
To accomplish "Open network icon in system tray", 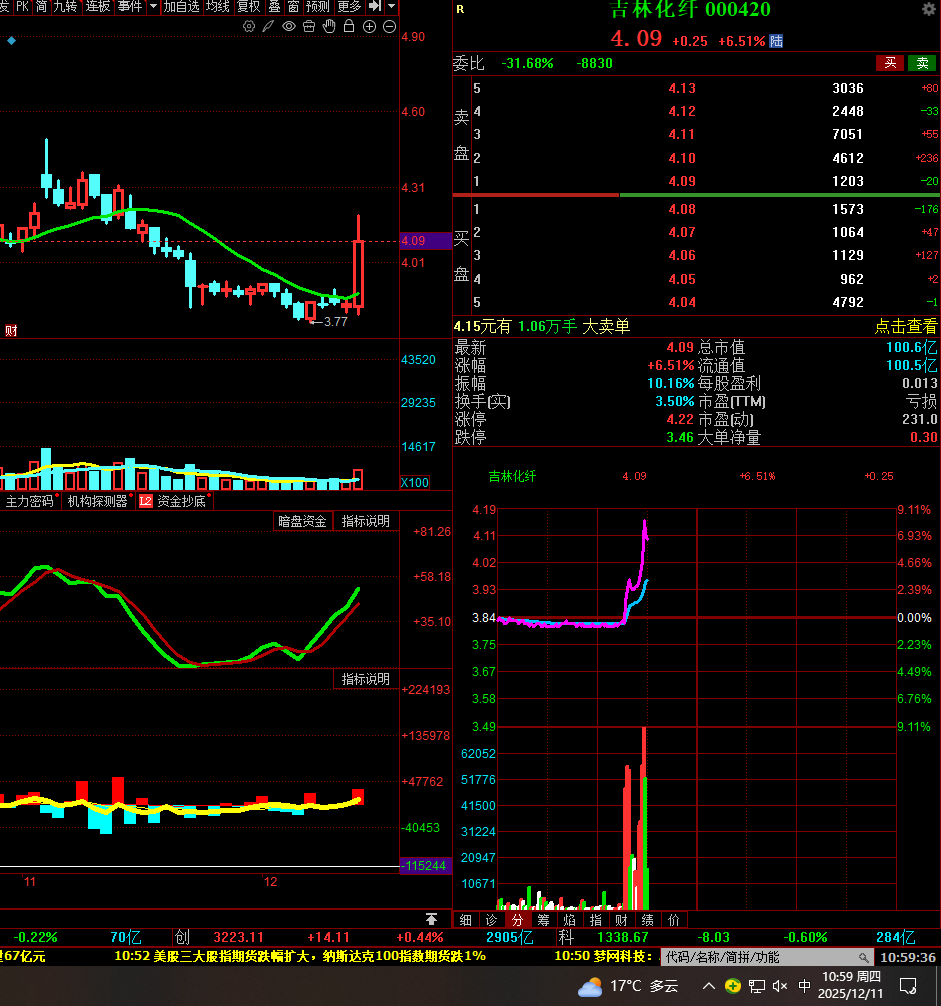I will click(757, 986).
